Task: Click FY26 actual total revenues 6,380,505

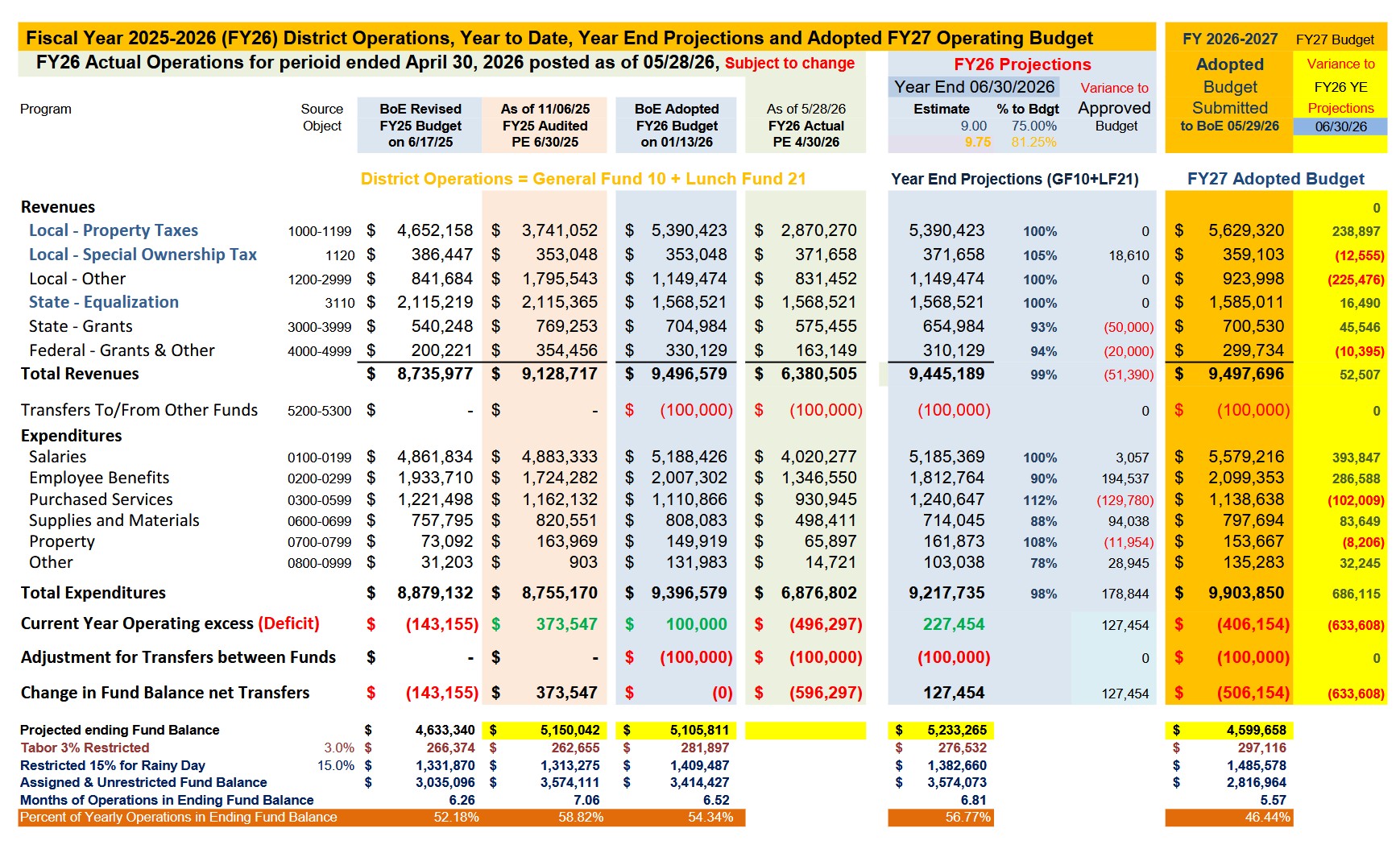Action: [819, 374]
